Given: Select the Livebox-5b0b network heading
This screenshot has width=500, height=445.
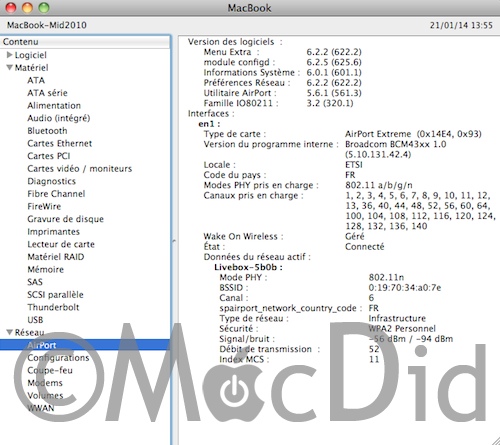Looking at the screenshot, I should (x=248, y=267).
